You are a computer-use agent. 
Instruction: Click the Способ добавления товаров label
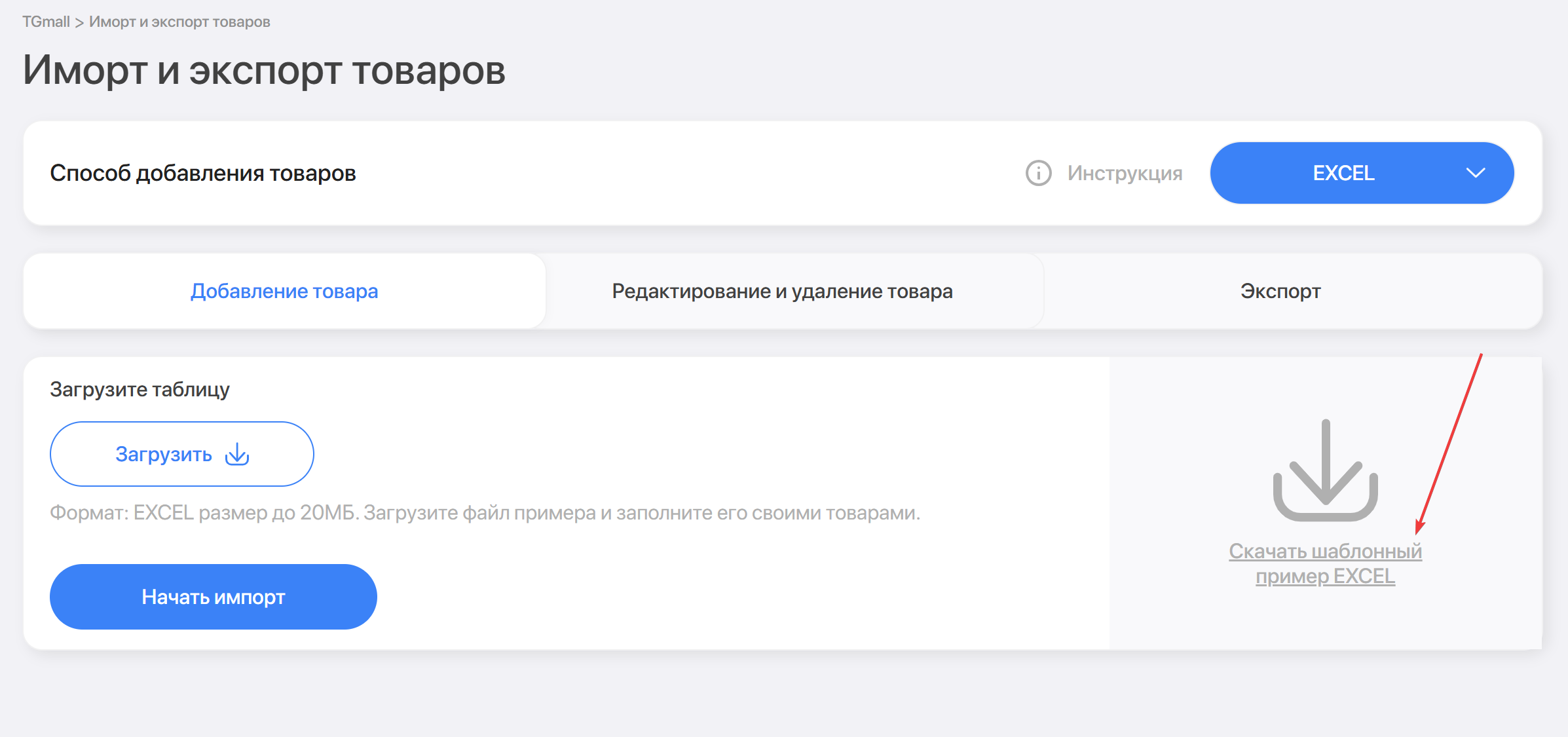(203, 173)
